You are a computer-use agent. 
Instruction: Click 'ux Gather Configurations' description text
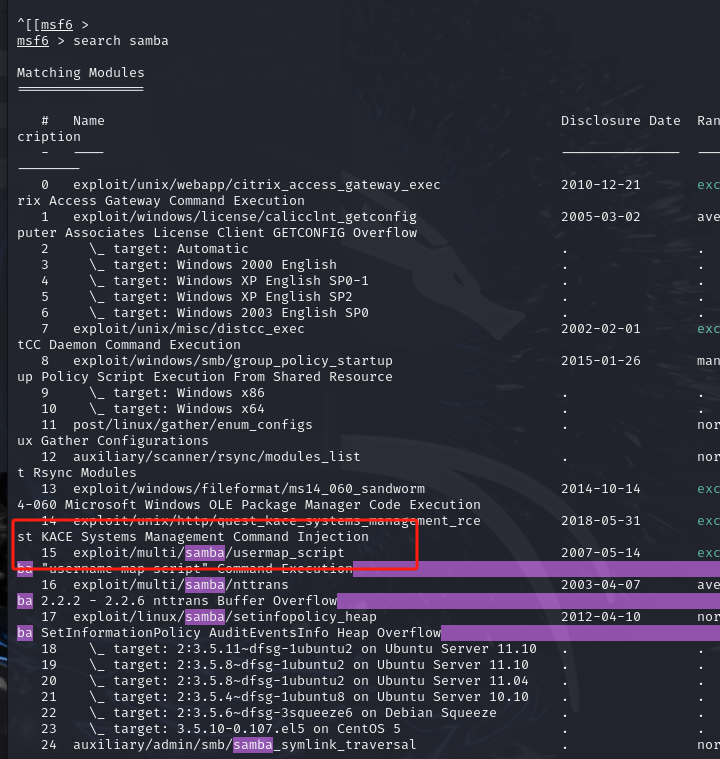(113, 440)
